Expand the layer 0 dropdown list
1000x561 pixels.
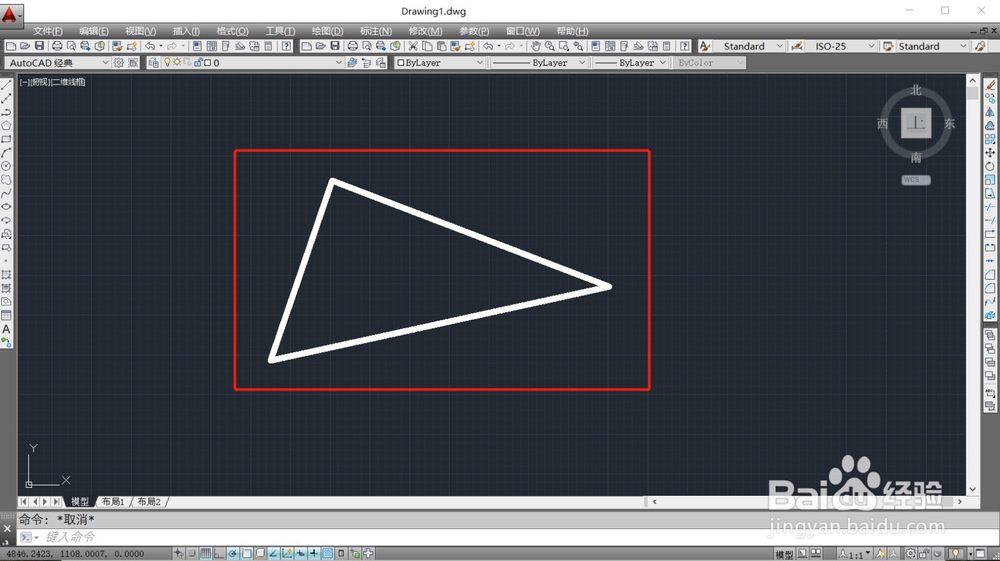tap(339, 62)
